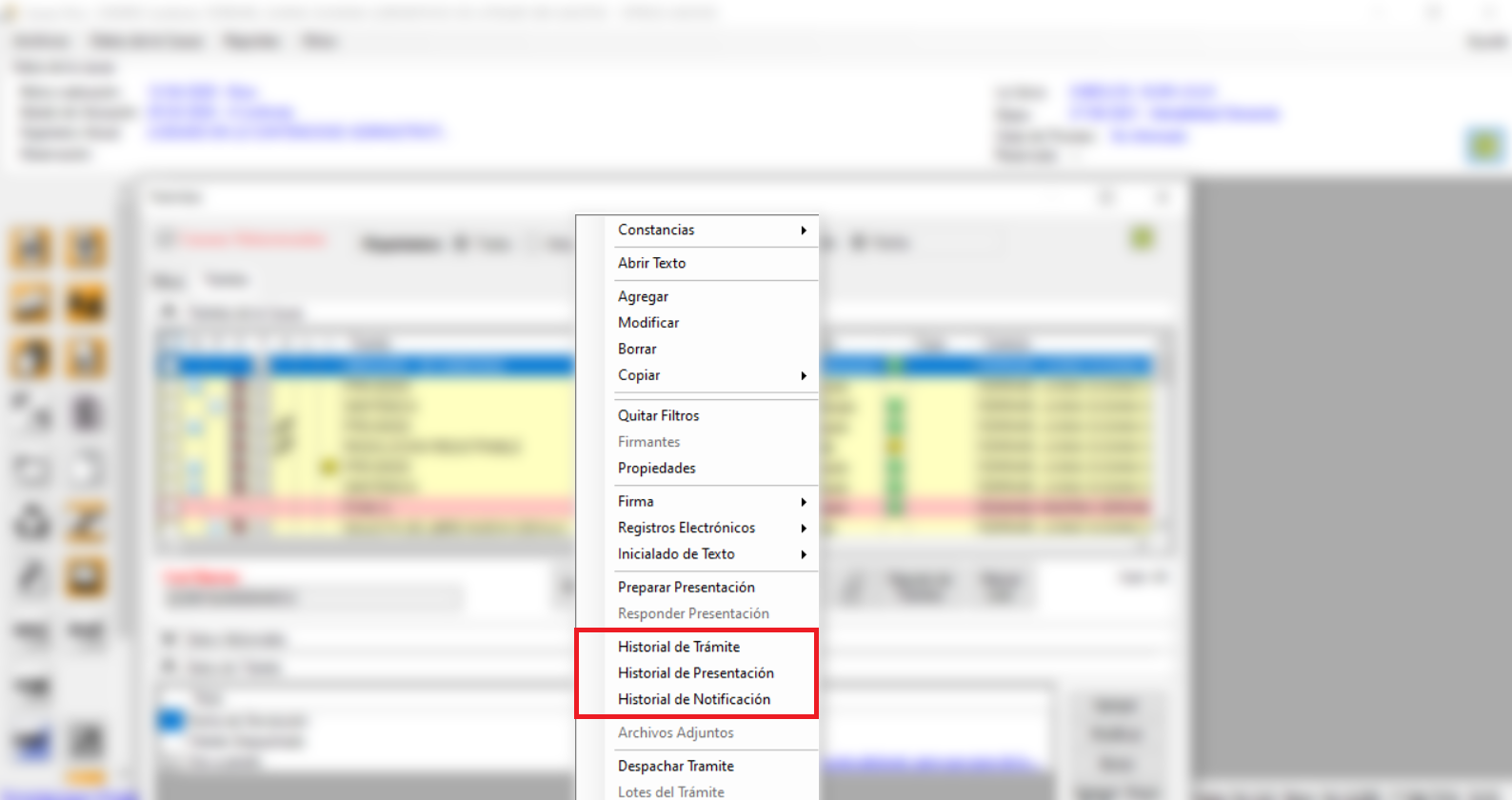Select Historial de Notificación
The width and height of the screenshot is (1512, 800).
(693, 699)
